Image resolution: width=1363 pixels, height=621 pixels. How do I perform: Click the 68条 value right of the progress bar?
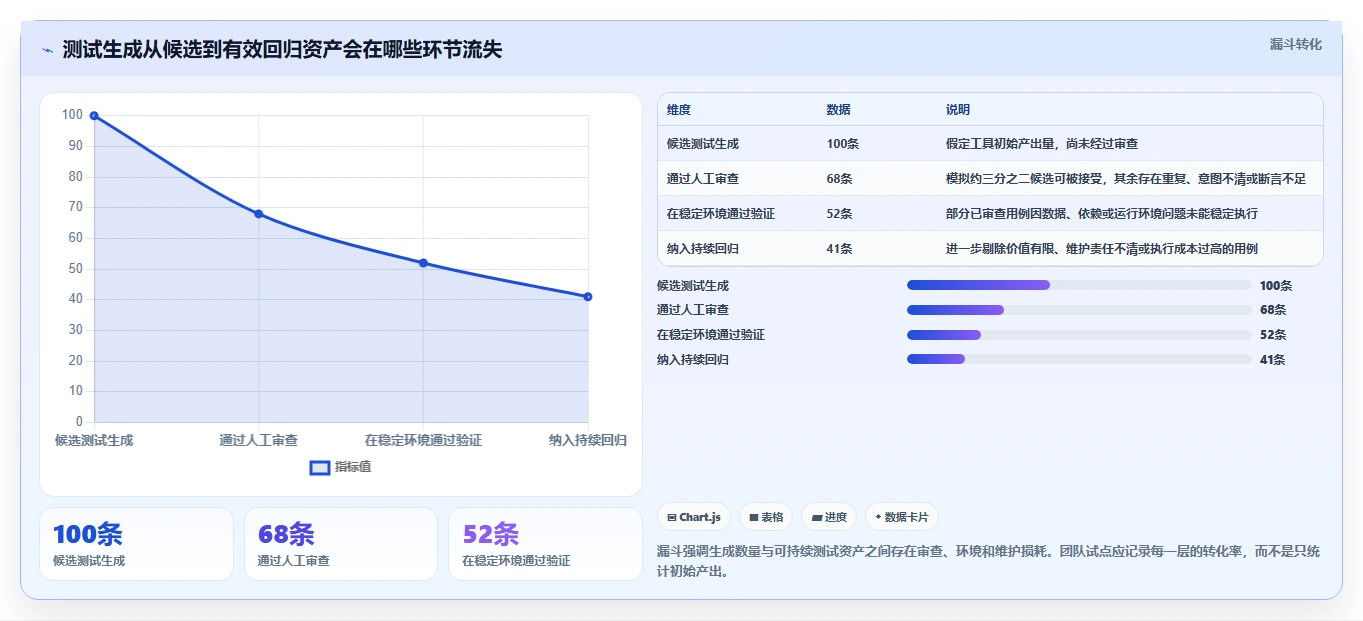(1273, 310)
